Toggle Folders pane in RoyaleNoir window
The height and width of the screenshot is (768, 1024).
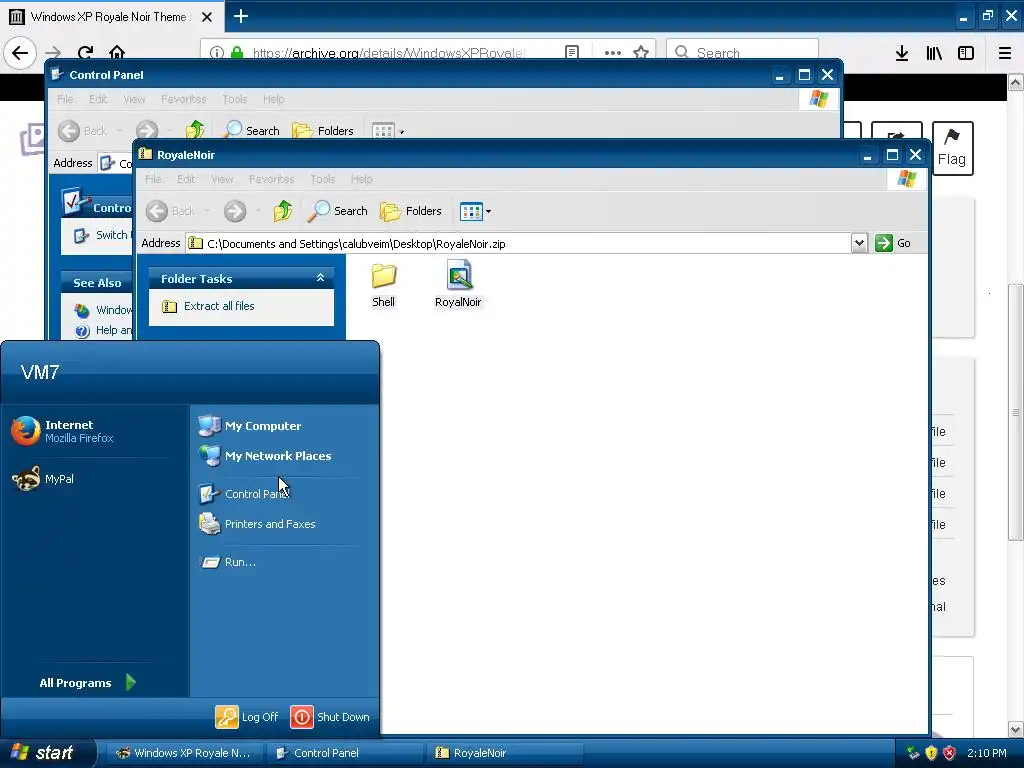tap(411, 211)
